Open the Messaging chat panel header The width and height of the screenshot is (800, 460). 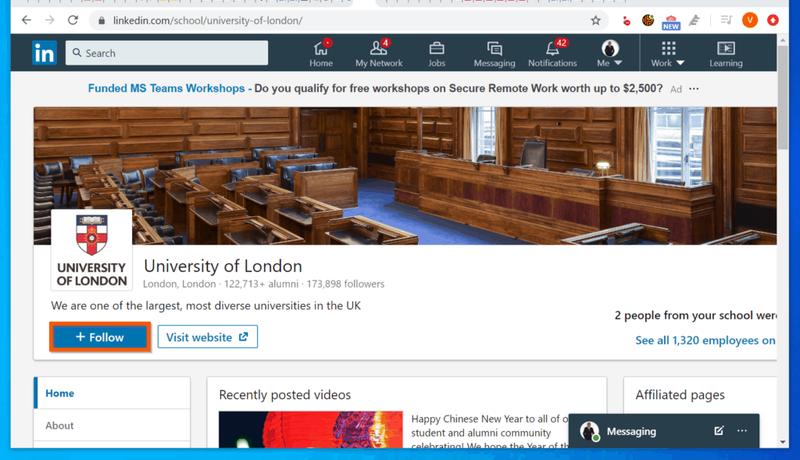pos(664,431)
